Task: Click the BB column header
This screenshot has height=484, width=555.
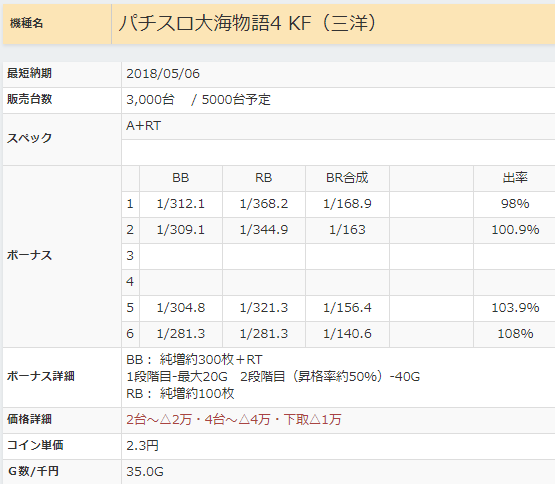Action: 181,178
